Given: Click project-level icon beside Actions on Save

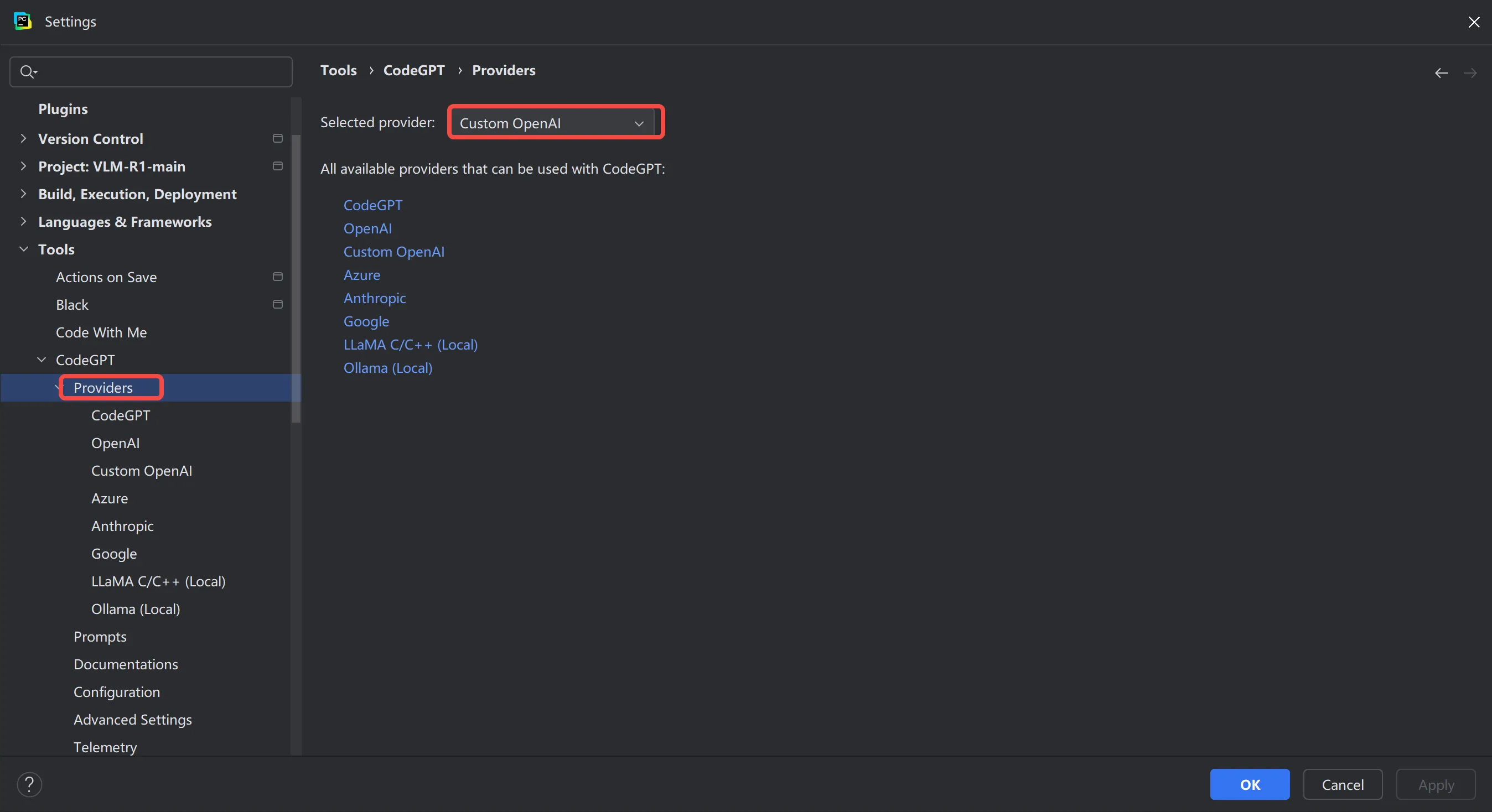Looking at the screenshot, I should click(x=277, y=277).
